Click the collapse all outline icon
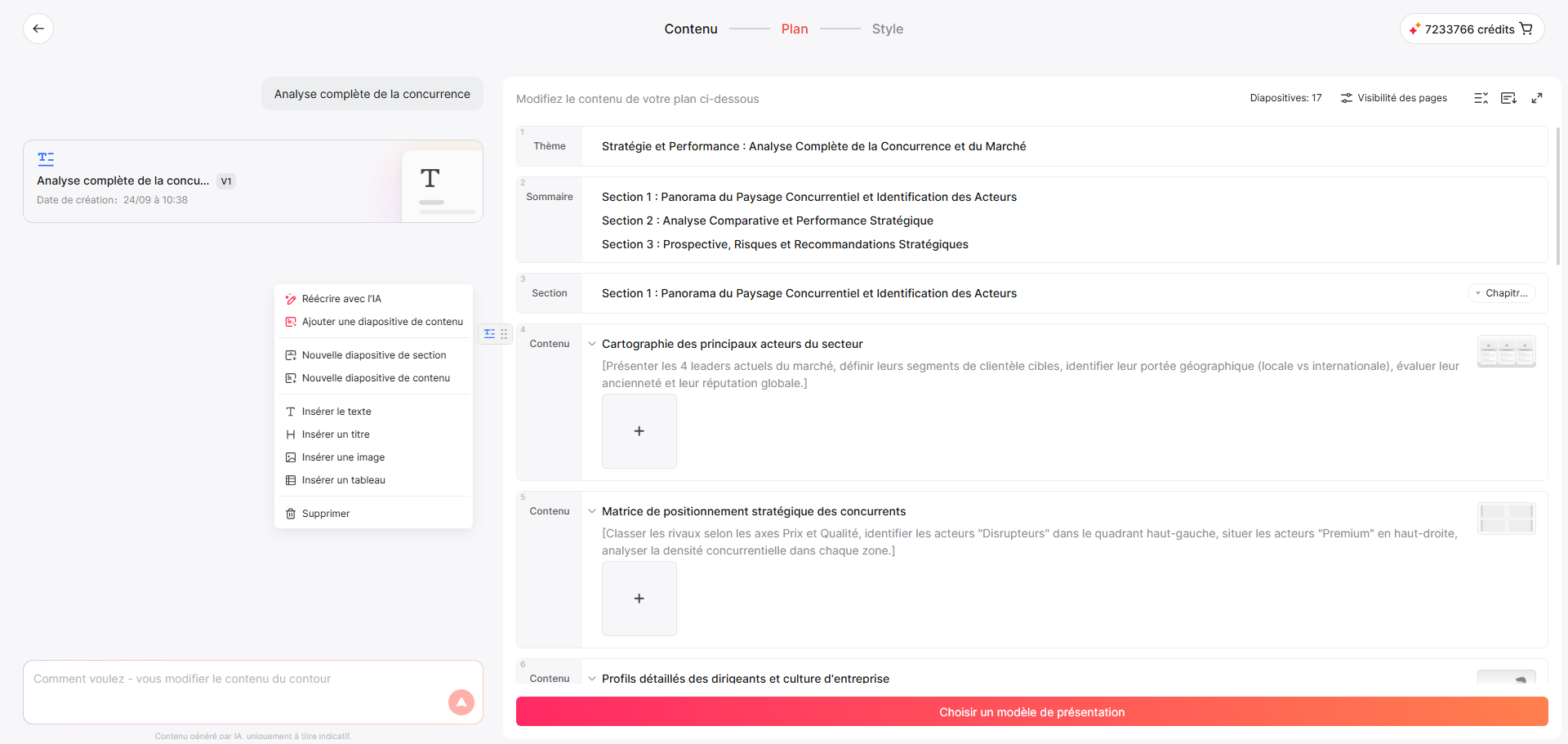1568x744 pixels. 1481,98
